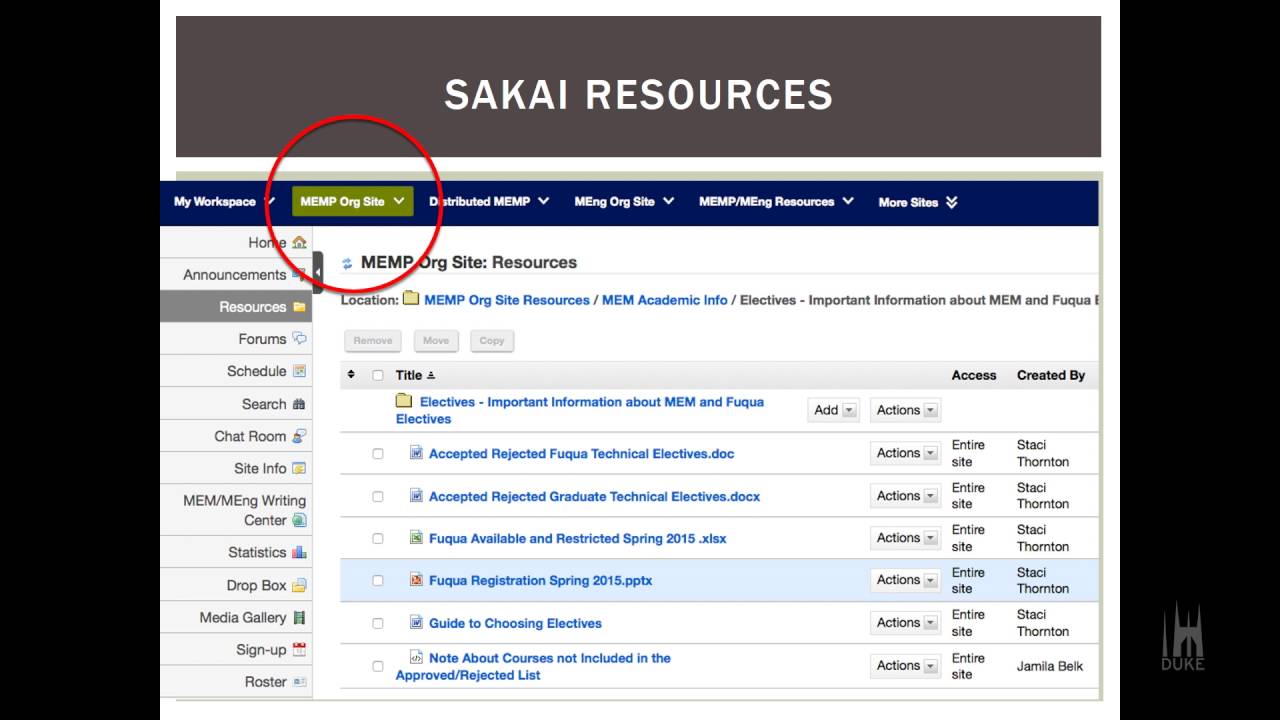This screenshot has width=1280, height=720.
Task: Click the Search binoculars icon
Action: coord(299,404)
